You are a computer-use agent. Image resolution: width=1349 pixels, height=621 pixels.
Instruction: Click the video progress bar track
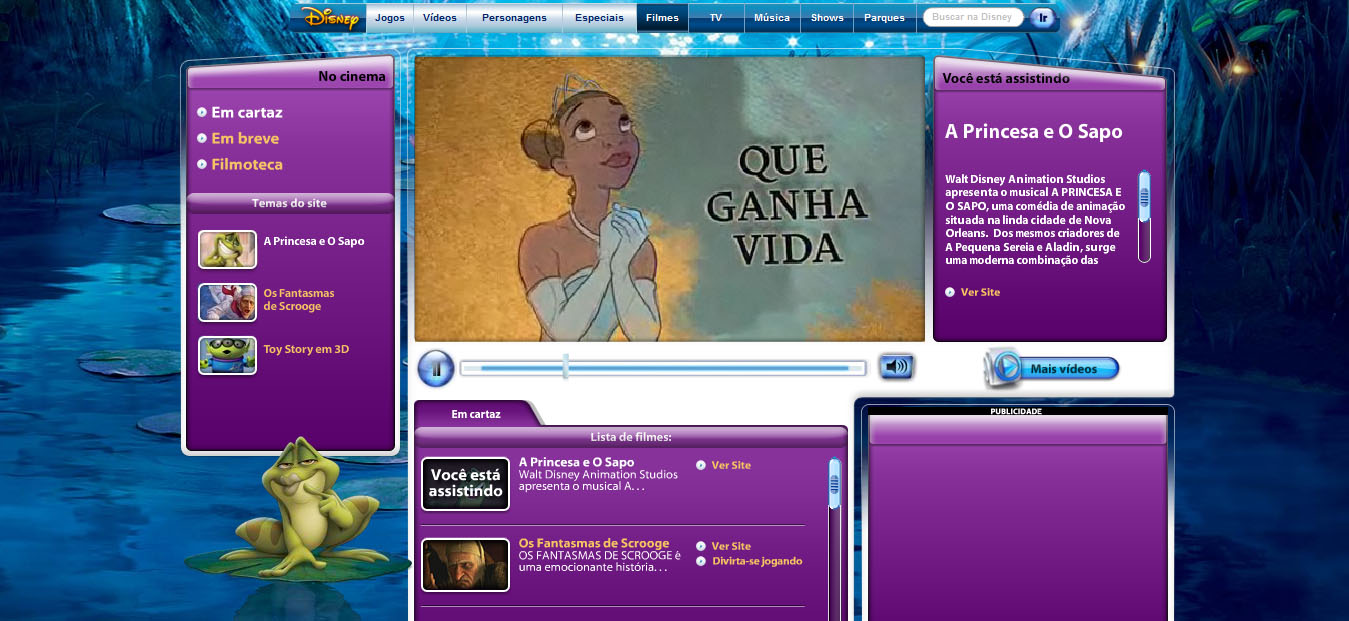tap(662, 368)
